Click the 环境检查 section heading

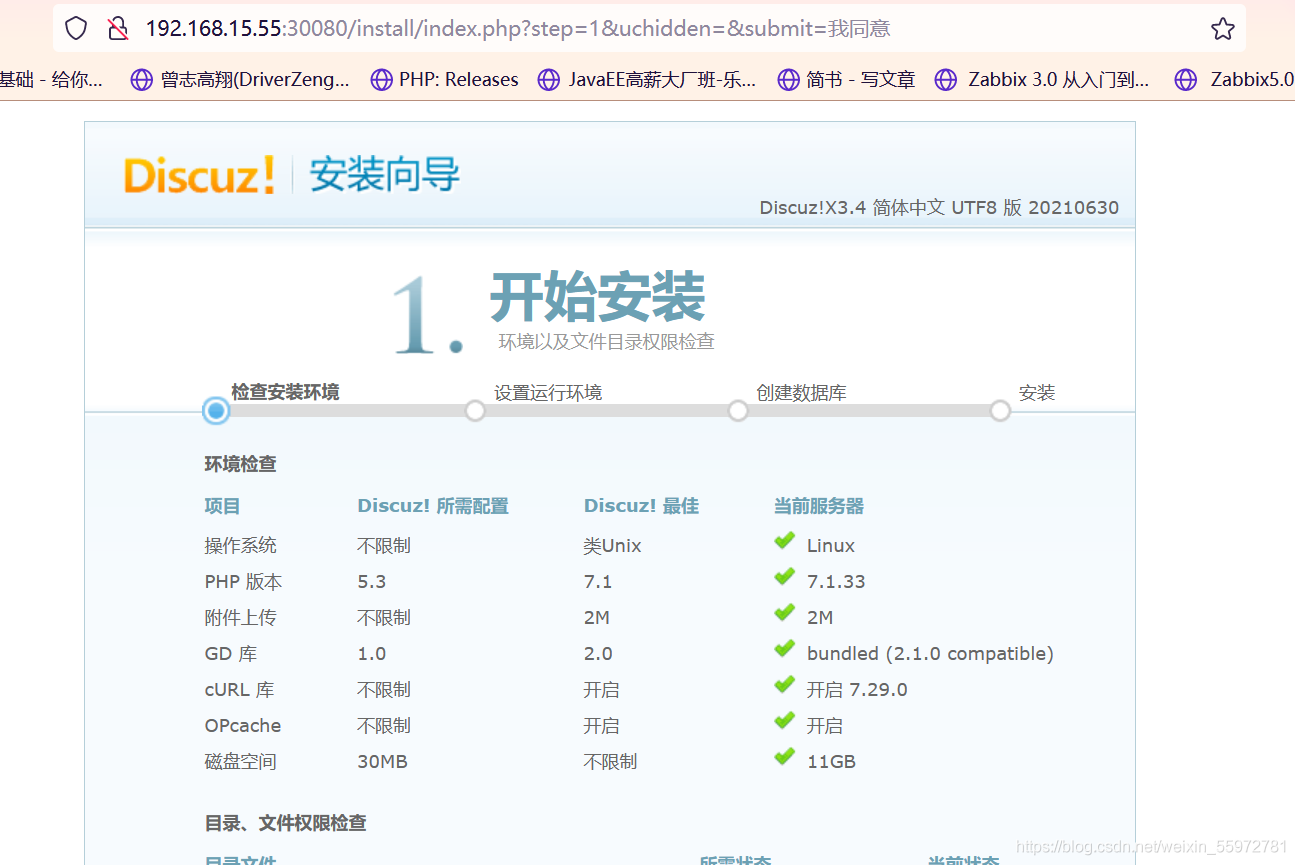click(240, 464)
